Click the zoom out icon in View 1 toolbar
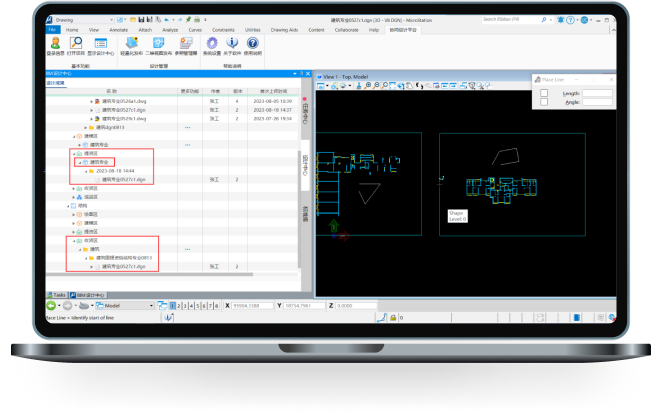The height and width of the screenshot is (414, 663). pyautogui.click(x=376, y=86)
